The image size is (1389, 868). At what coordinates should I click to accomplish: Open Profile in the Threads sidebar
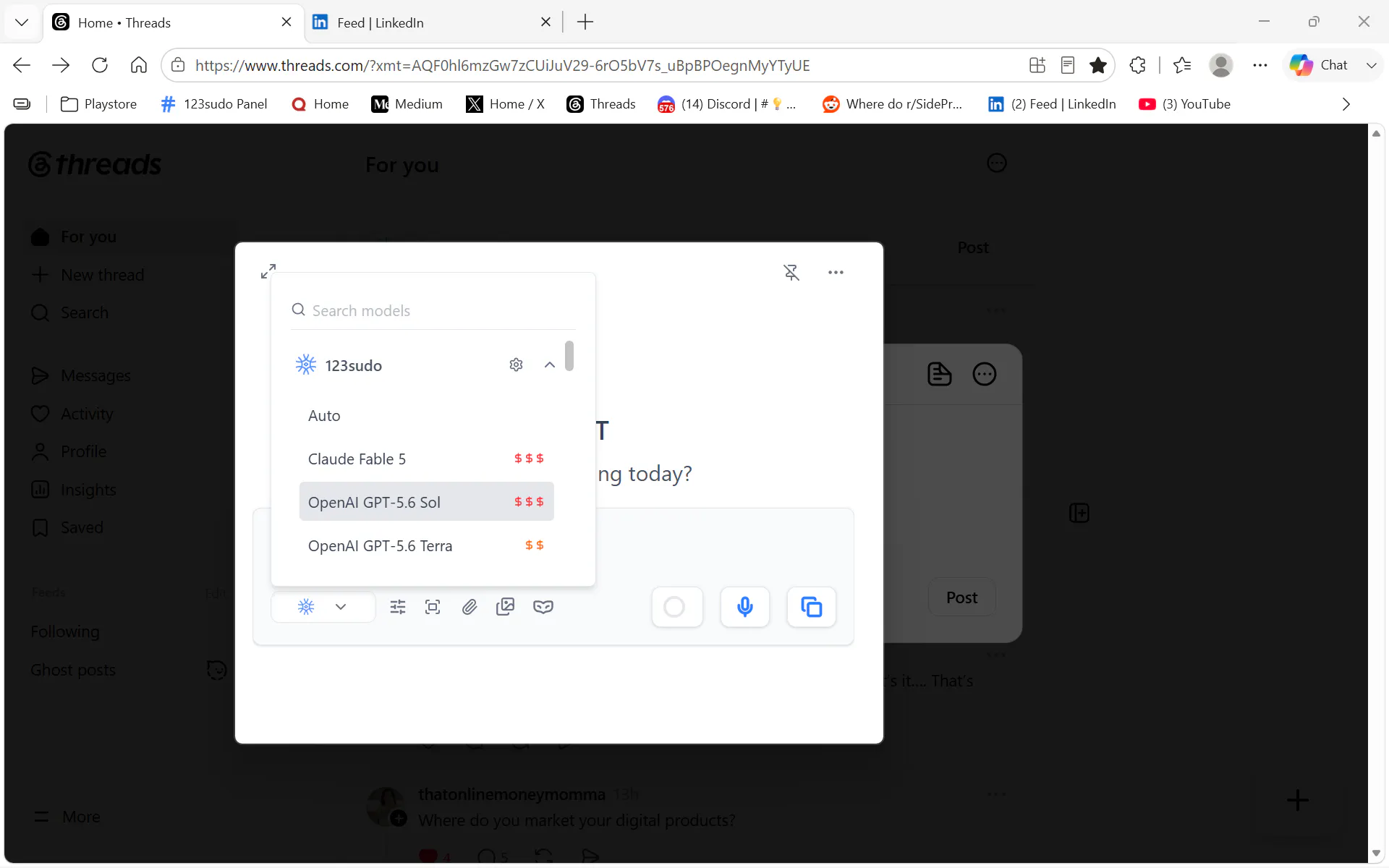coord(69,451)
